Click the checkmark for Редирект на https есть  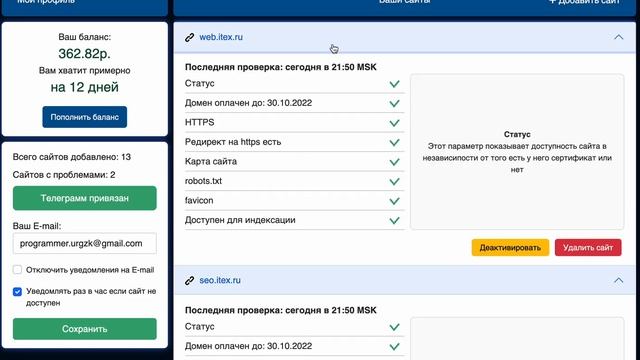394,142
